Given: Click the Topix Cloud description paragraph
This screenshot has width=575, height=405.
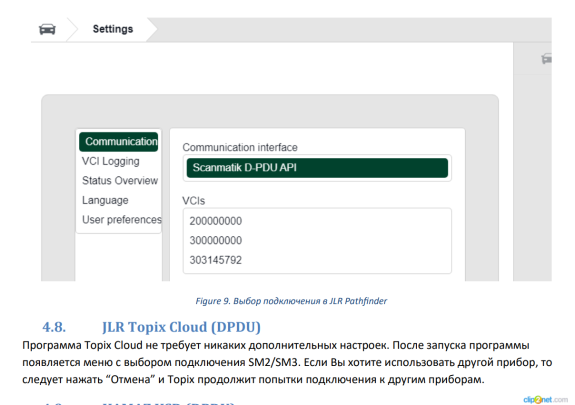Looking at the screenshot, I should (x=287, y=362).
